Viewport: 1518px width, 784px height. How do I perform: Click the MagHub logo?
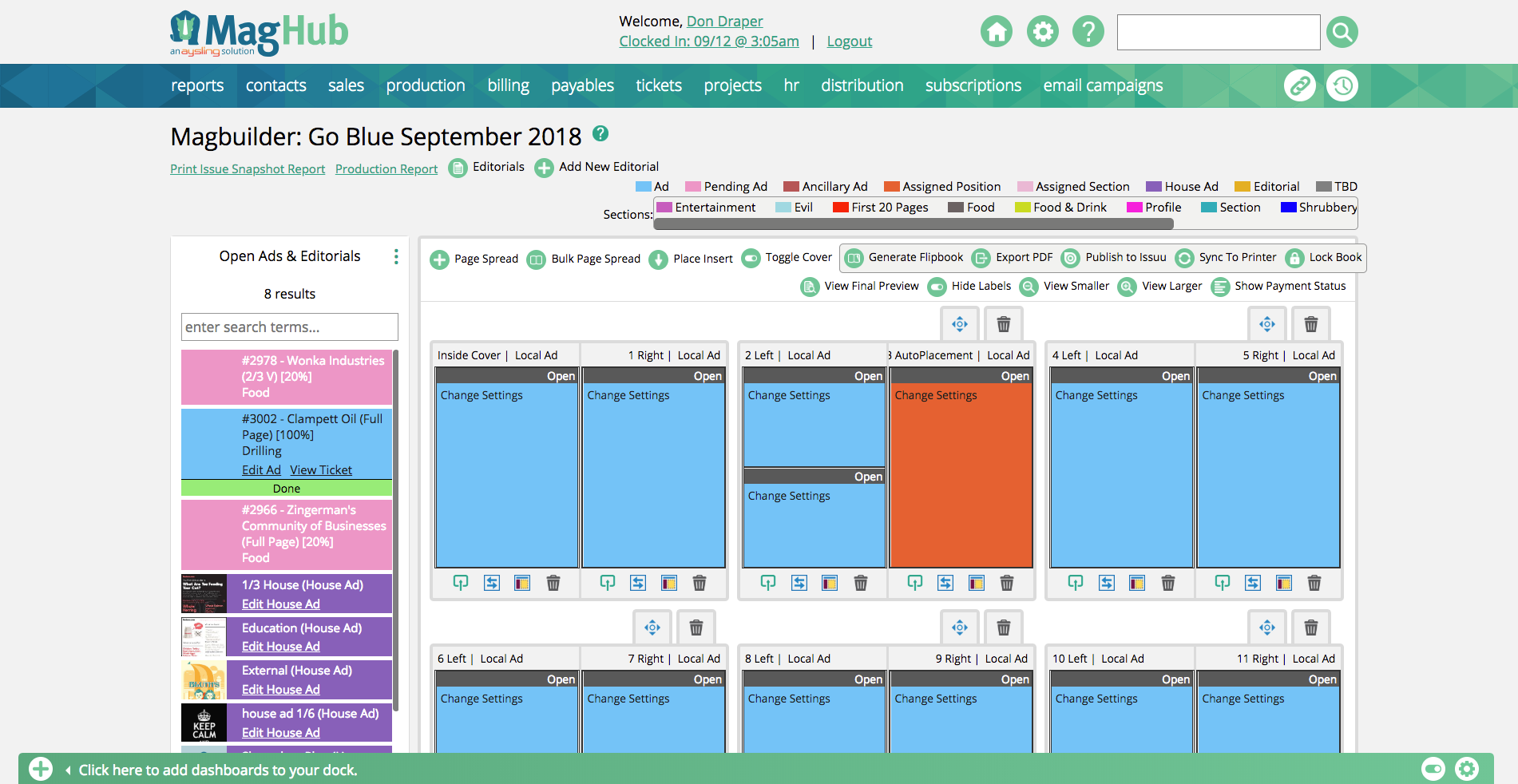(x=259, y=33)
